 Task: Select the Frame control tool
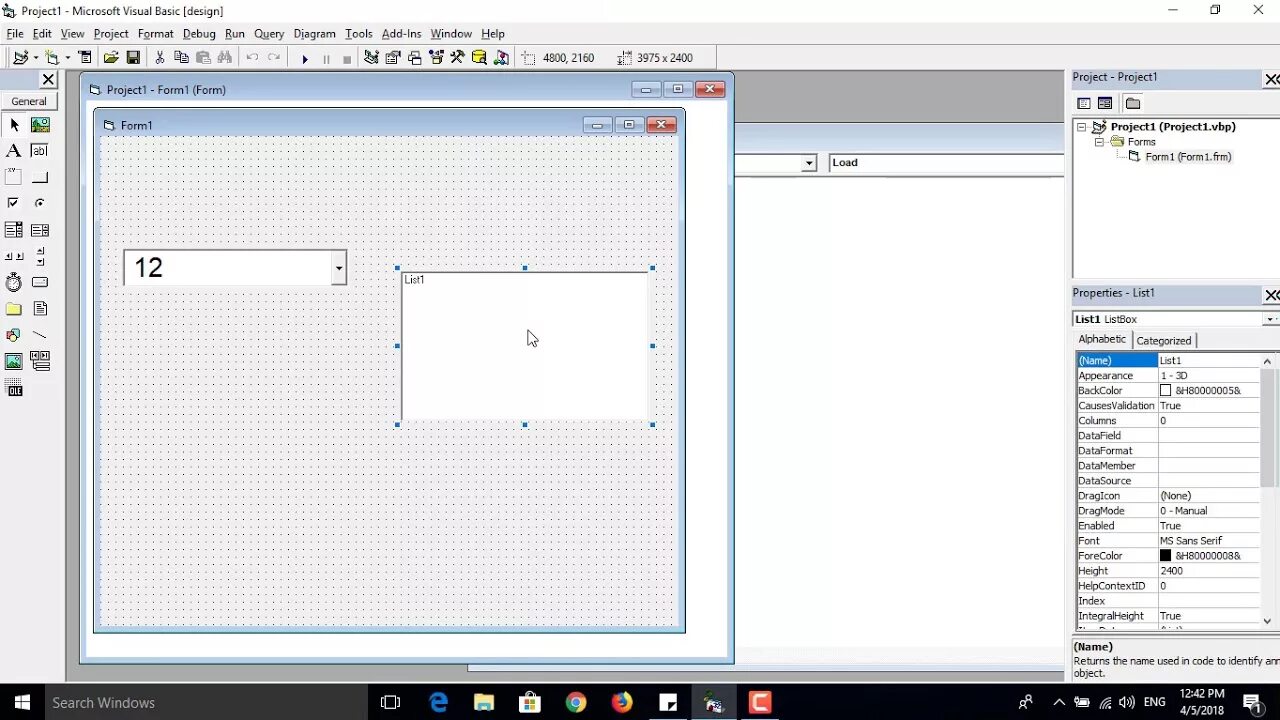coord(14,177)
